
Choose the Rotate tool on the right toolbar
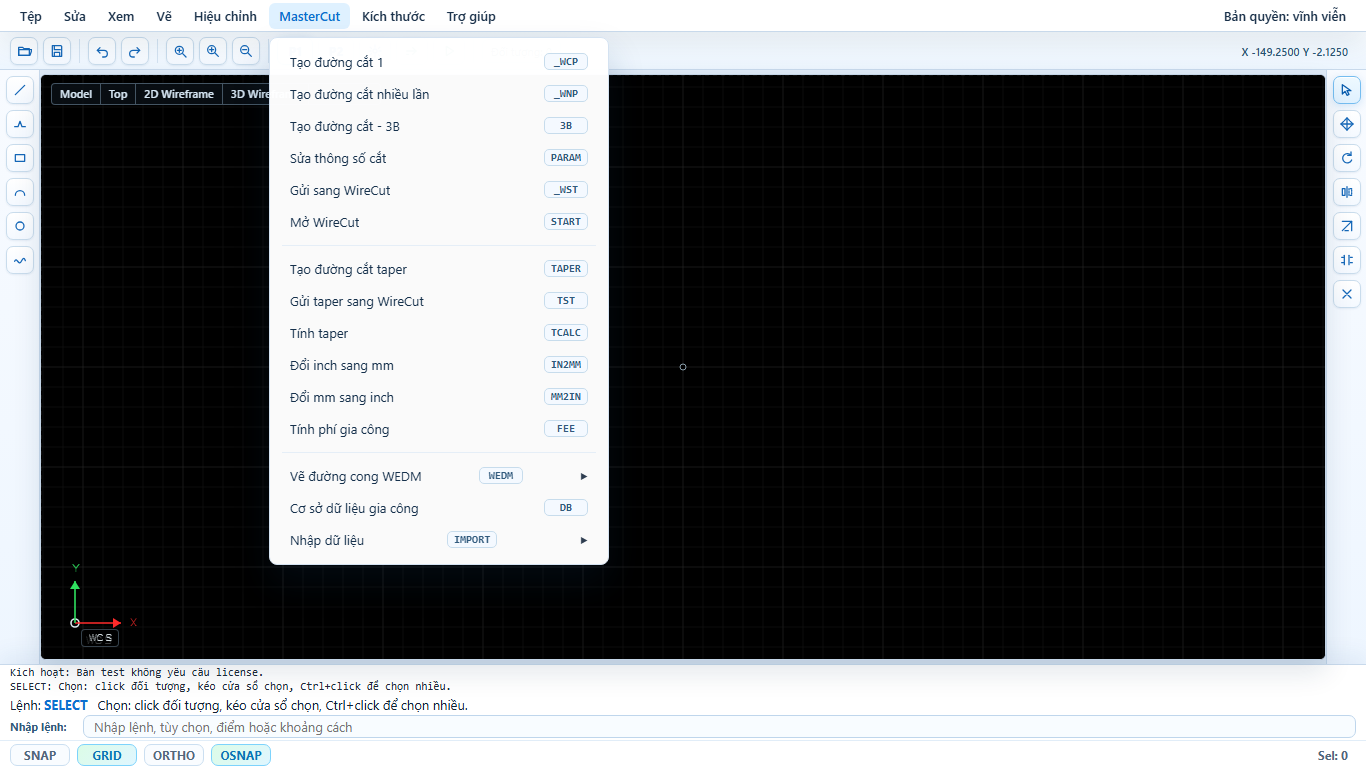1346,158
